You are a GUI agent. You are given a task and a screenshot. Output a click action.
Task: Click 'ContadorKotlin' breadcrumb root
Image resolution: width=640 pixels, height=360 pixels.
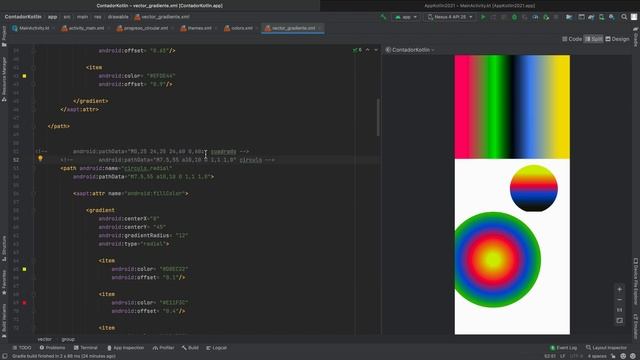[23, 17]
